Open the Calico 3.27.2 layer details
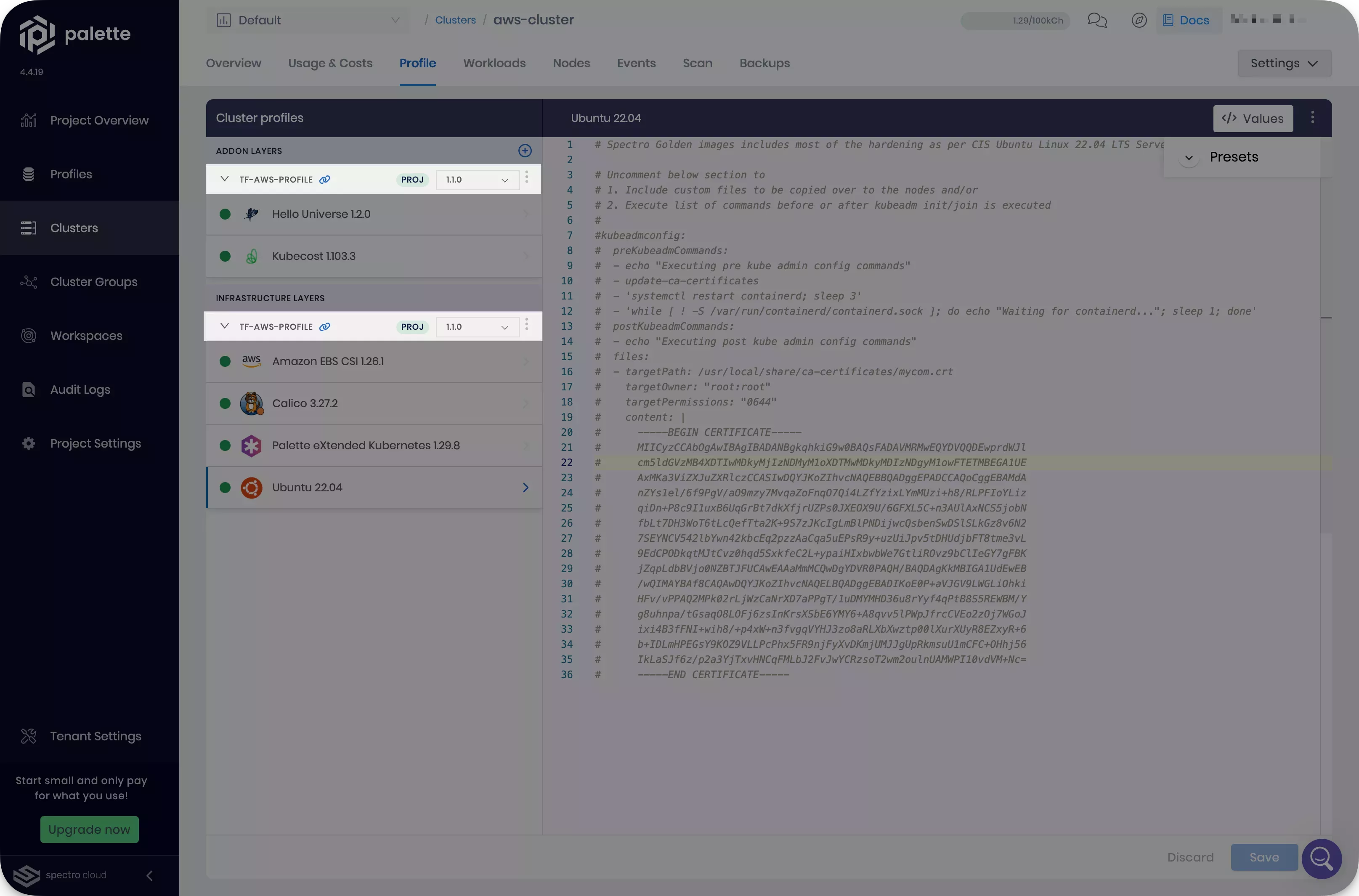 (x=374, y=403)
